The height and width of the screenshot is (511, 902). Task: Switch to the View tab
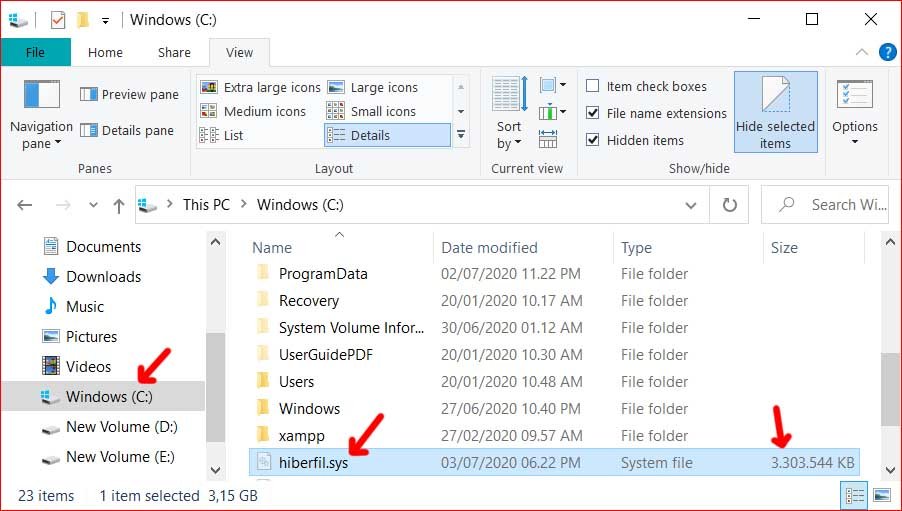(239, 52)
